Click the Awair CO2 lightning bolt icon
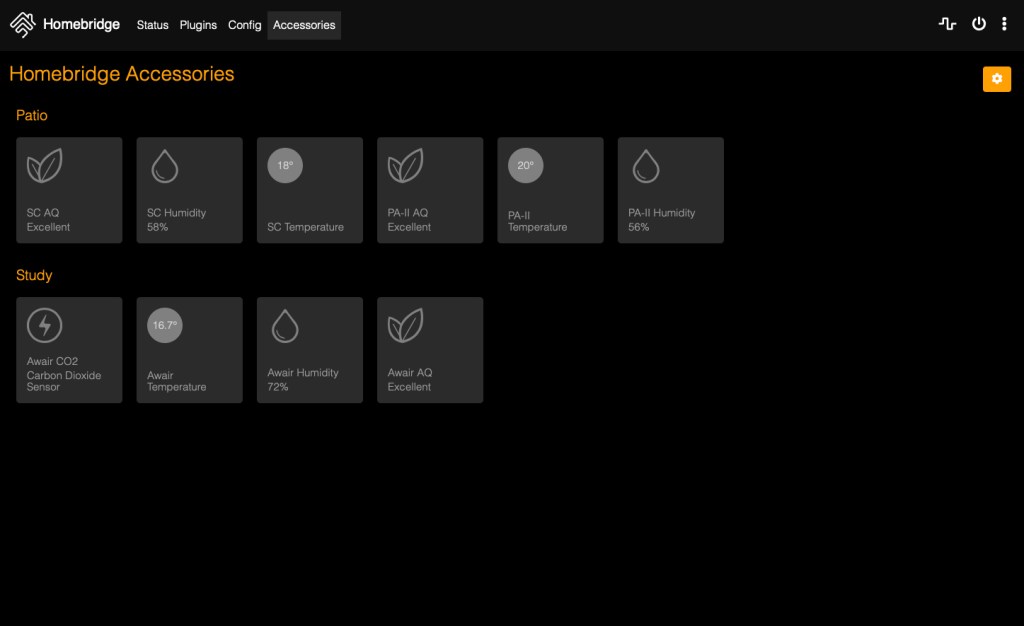The height and width of the screenshot is (626, 1024). tap(44, 325)
